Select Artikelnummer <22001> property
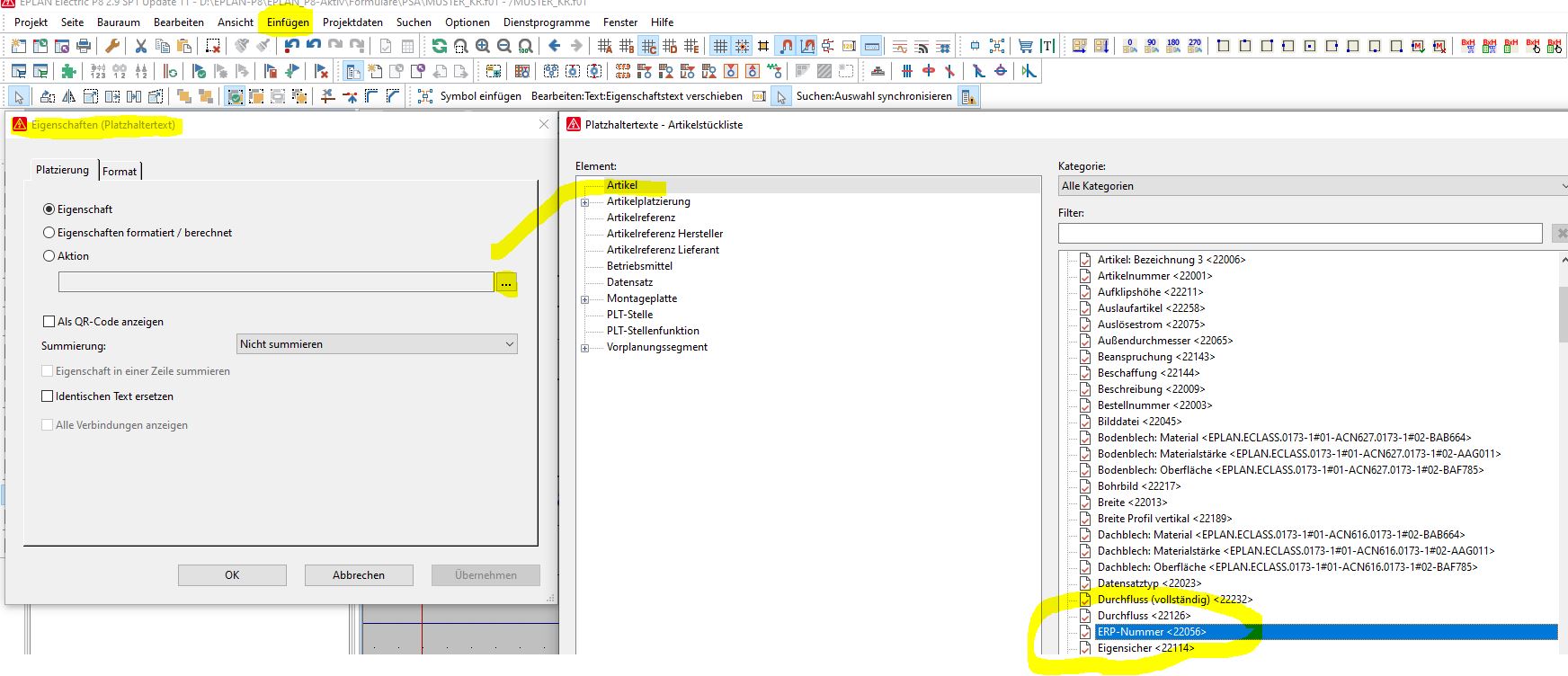1568x676 pixels. [x=1154, y=276]
